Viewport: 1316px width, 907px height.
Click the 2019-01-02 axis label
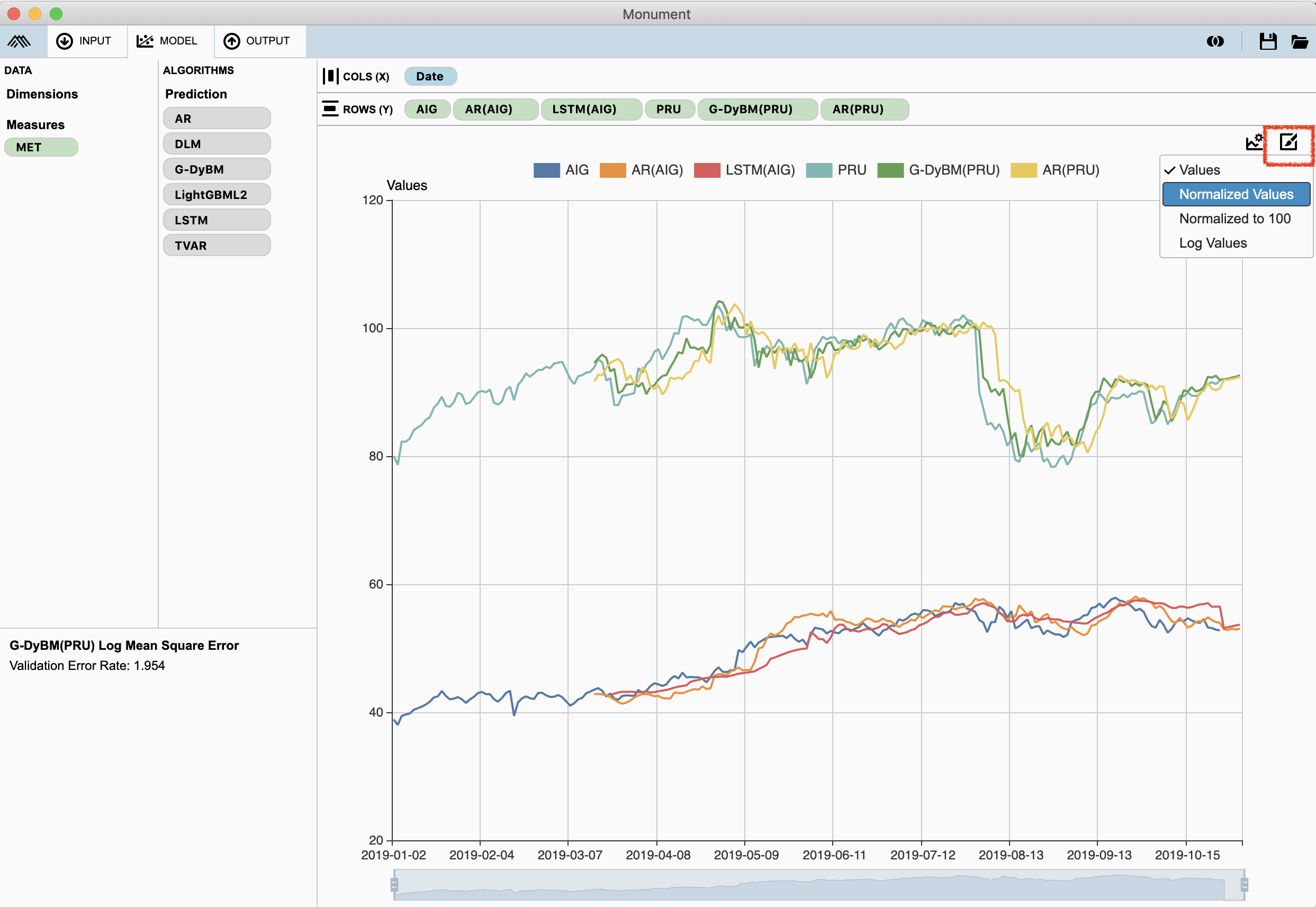click(393, 855)
